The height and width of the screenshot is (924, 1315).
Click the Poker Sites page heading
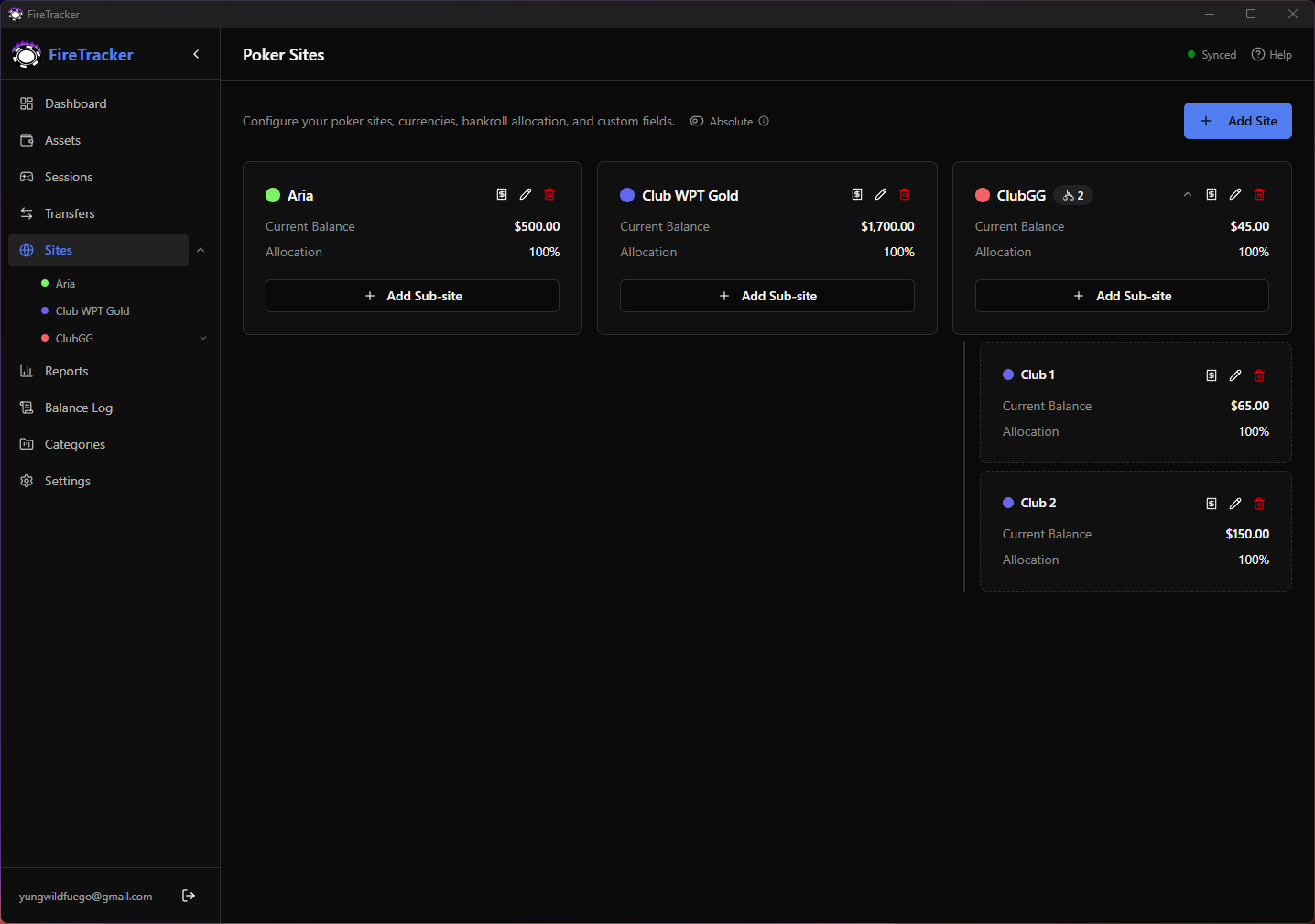284,55
